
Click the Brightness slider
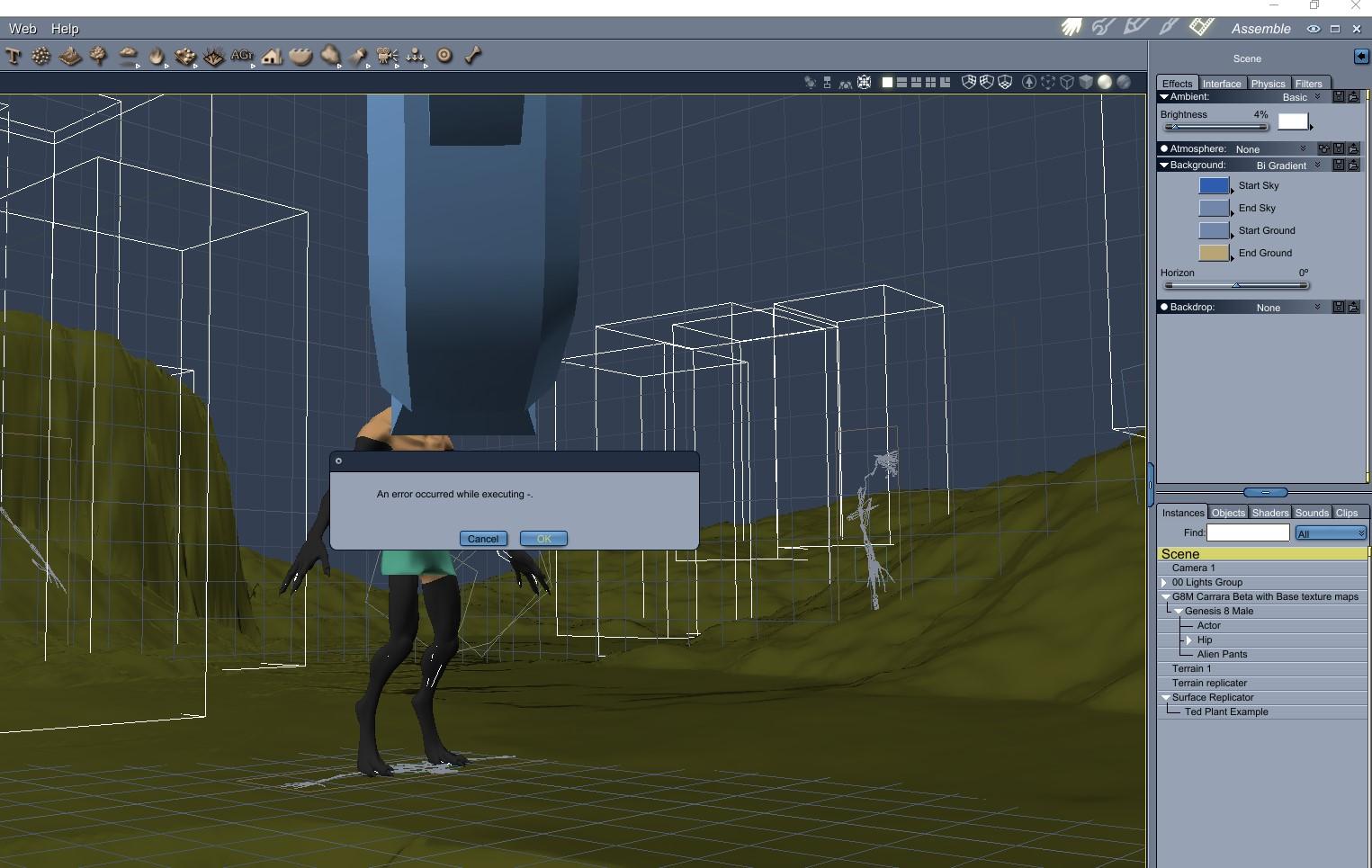click(1216, 127)
